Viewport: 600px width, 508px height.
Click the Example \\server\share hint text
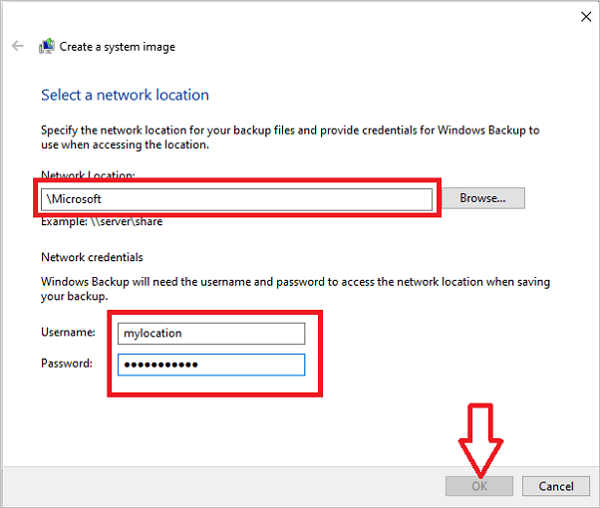point(101,221)
